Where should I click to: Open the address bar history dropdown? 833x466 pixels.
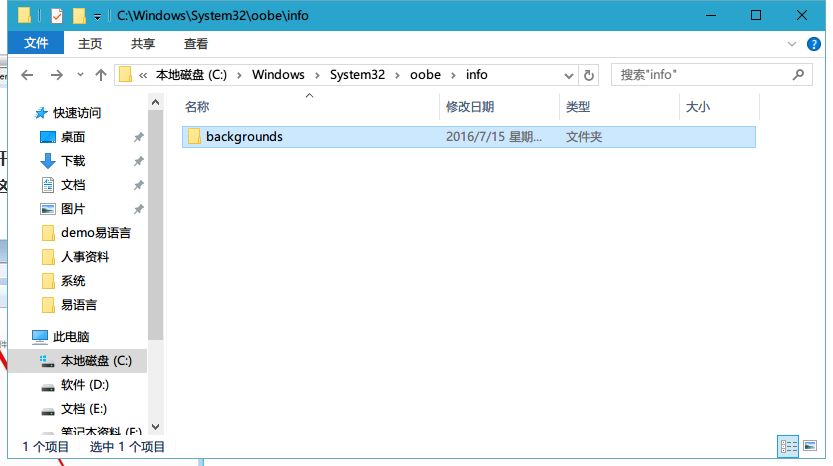click(x=570, y=75)
